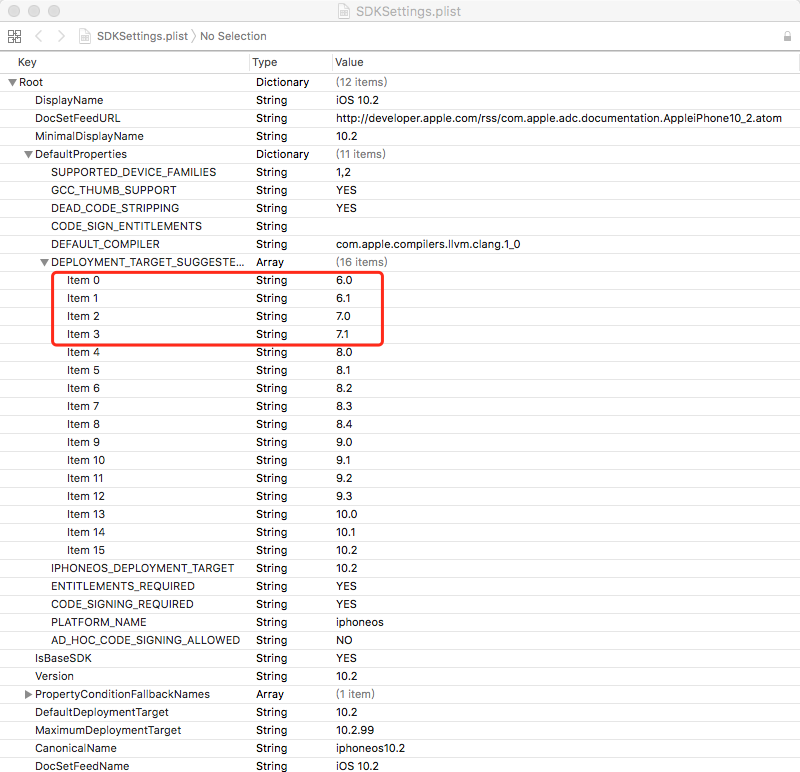Click value com.apple.compilers.llvm.clang.1_0
Viewport: 800px width, 772px height.
428,244
